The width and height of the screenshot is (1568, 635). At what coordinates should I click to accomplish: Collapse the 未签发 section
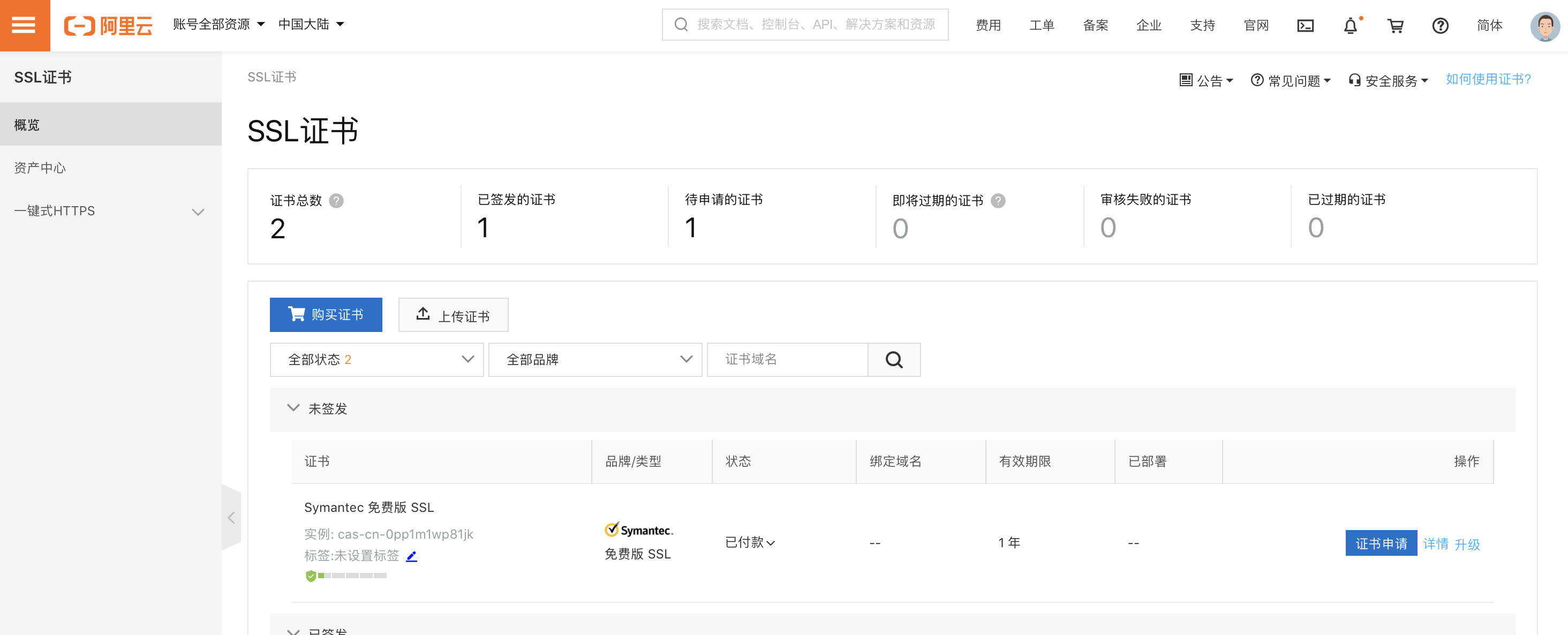click(293, 408)
